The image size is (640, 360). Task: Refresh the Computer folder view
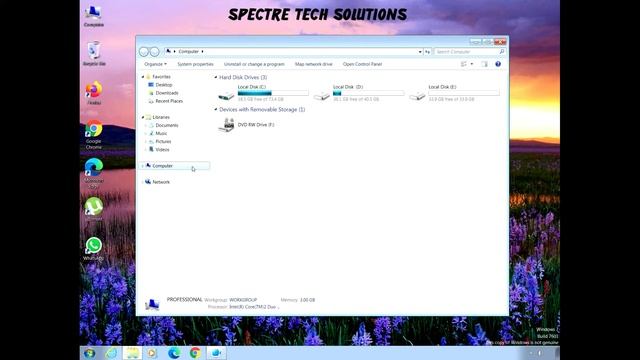point(427,52)
